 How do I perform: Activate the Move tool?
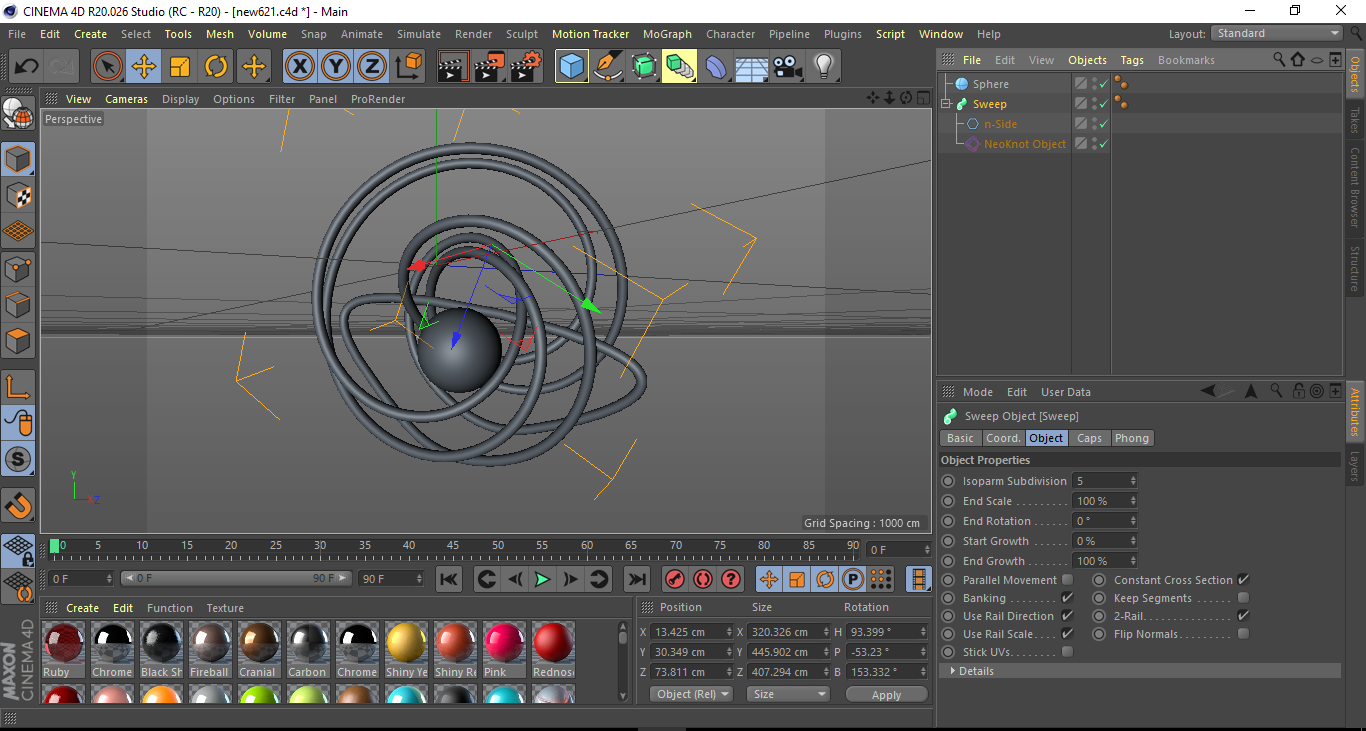(x=144, y=67)
